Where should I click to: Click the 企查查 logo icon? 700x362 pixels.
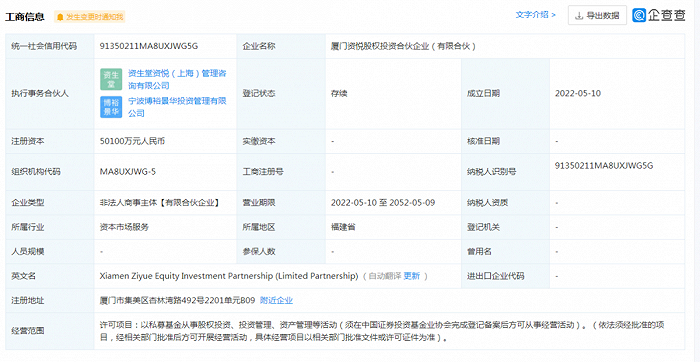(x=639, y=15)
